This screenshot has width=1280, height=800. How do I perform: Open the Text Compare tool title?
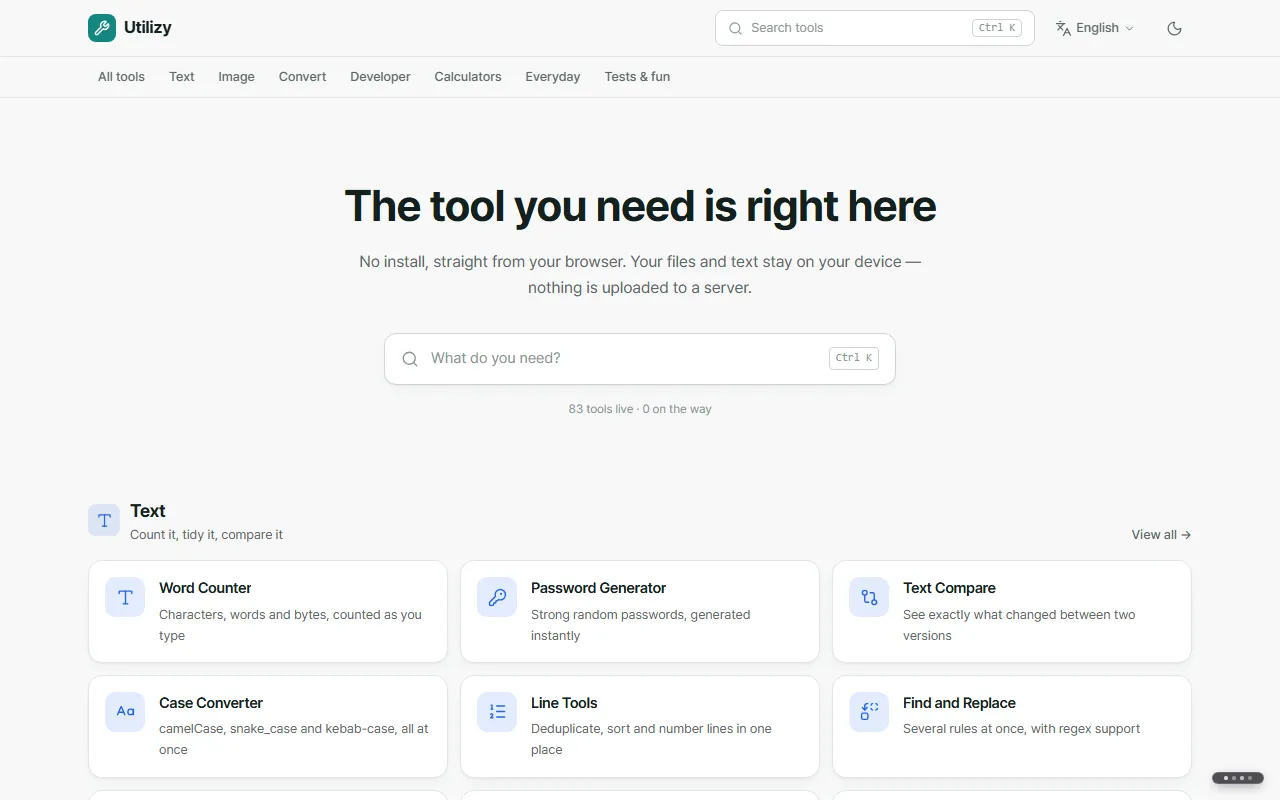949,588
